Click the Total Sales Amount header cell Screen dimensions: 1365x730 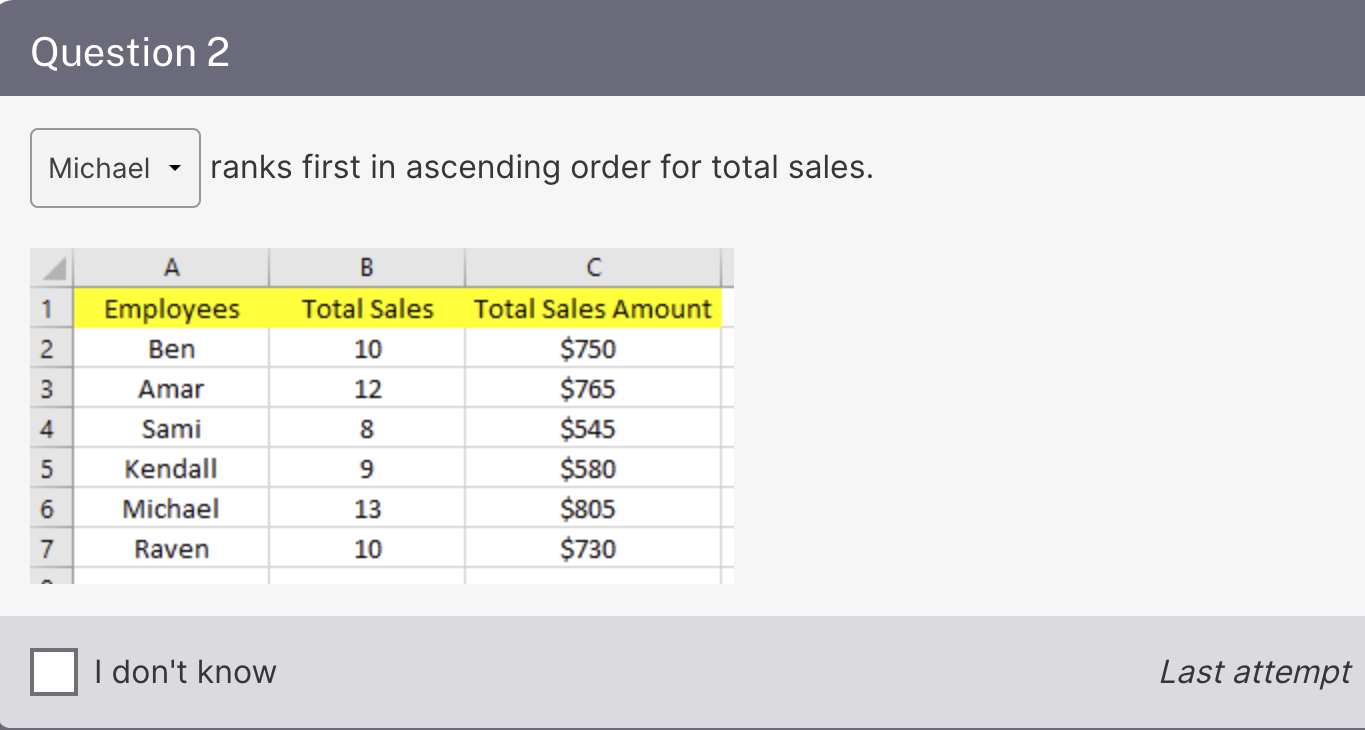[593, 309]
